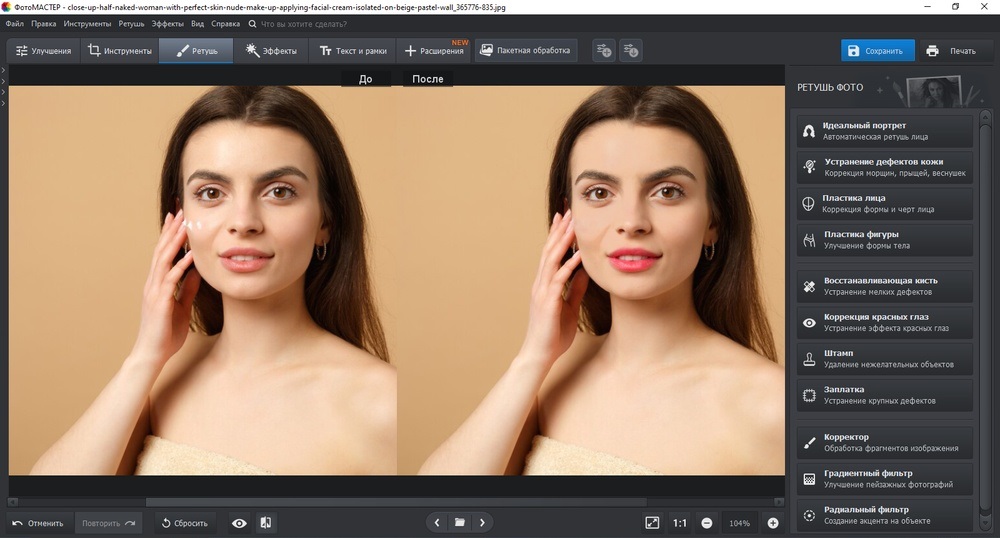The image size is (1000, 538).
Task: Click the fit-to-screen icon
Action: coord(652,522)
